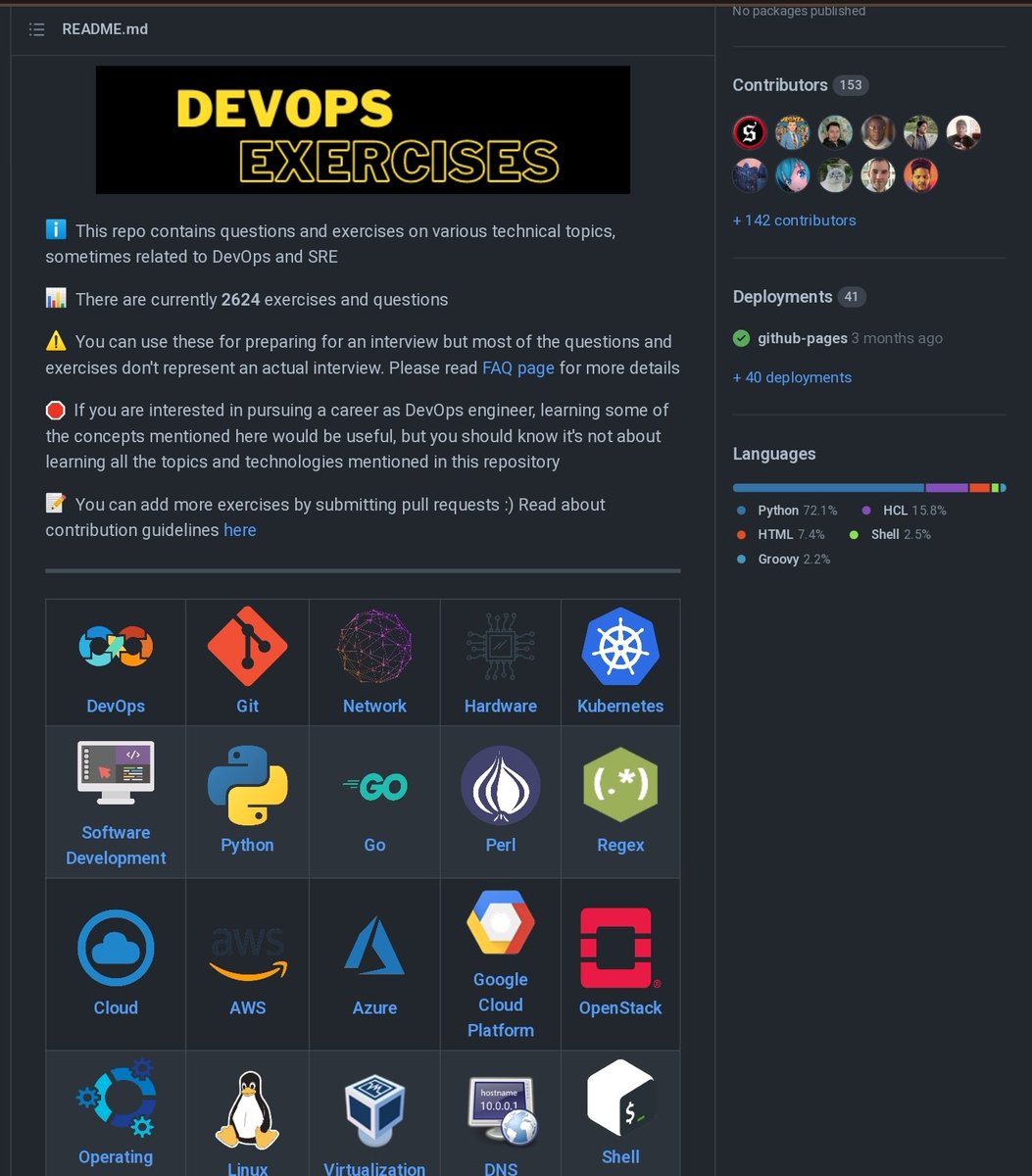The height and width of the screenshot is (1176, 1032).
Task: Click the Google Cloud Platform logo
Action: coord(501,922)
